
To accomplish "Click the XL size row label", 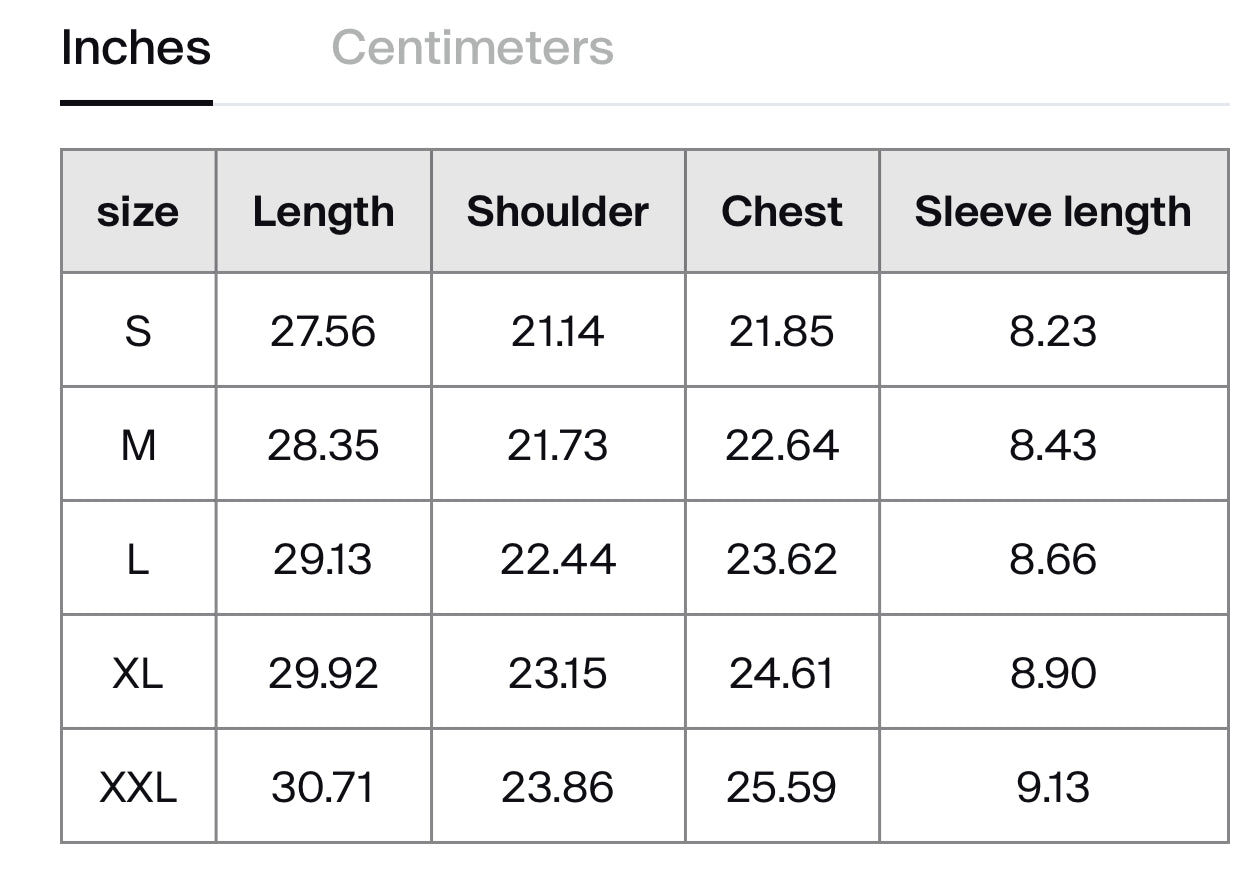I will (x=138, y=673).
